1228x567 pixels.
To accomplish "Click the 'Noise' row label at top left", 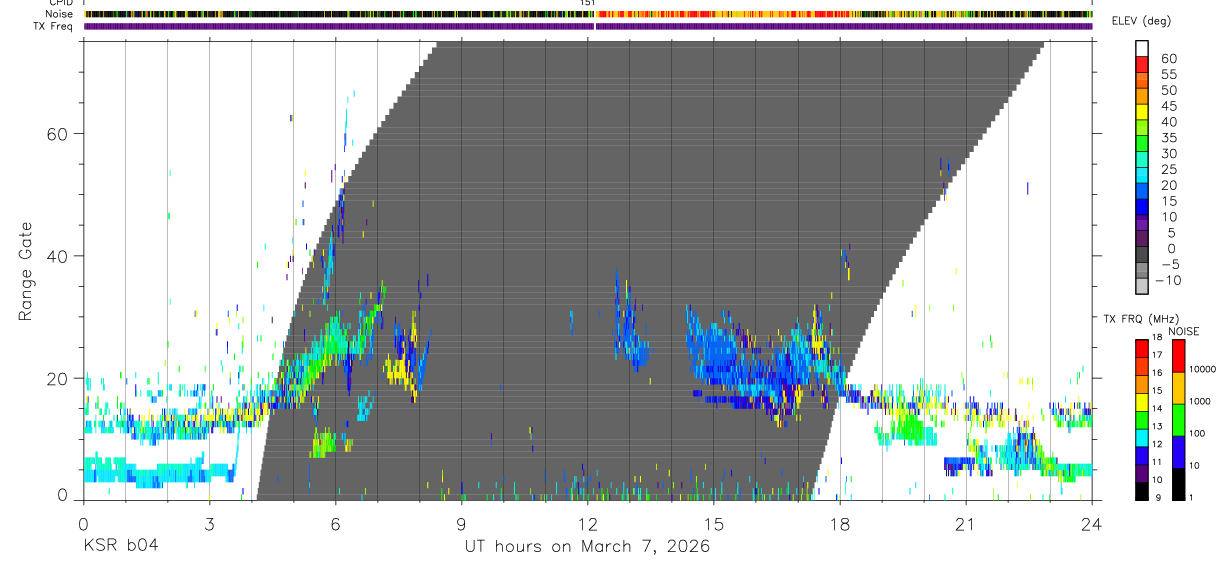I will tap(58, 14).
